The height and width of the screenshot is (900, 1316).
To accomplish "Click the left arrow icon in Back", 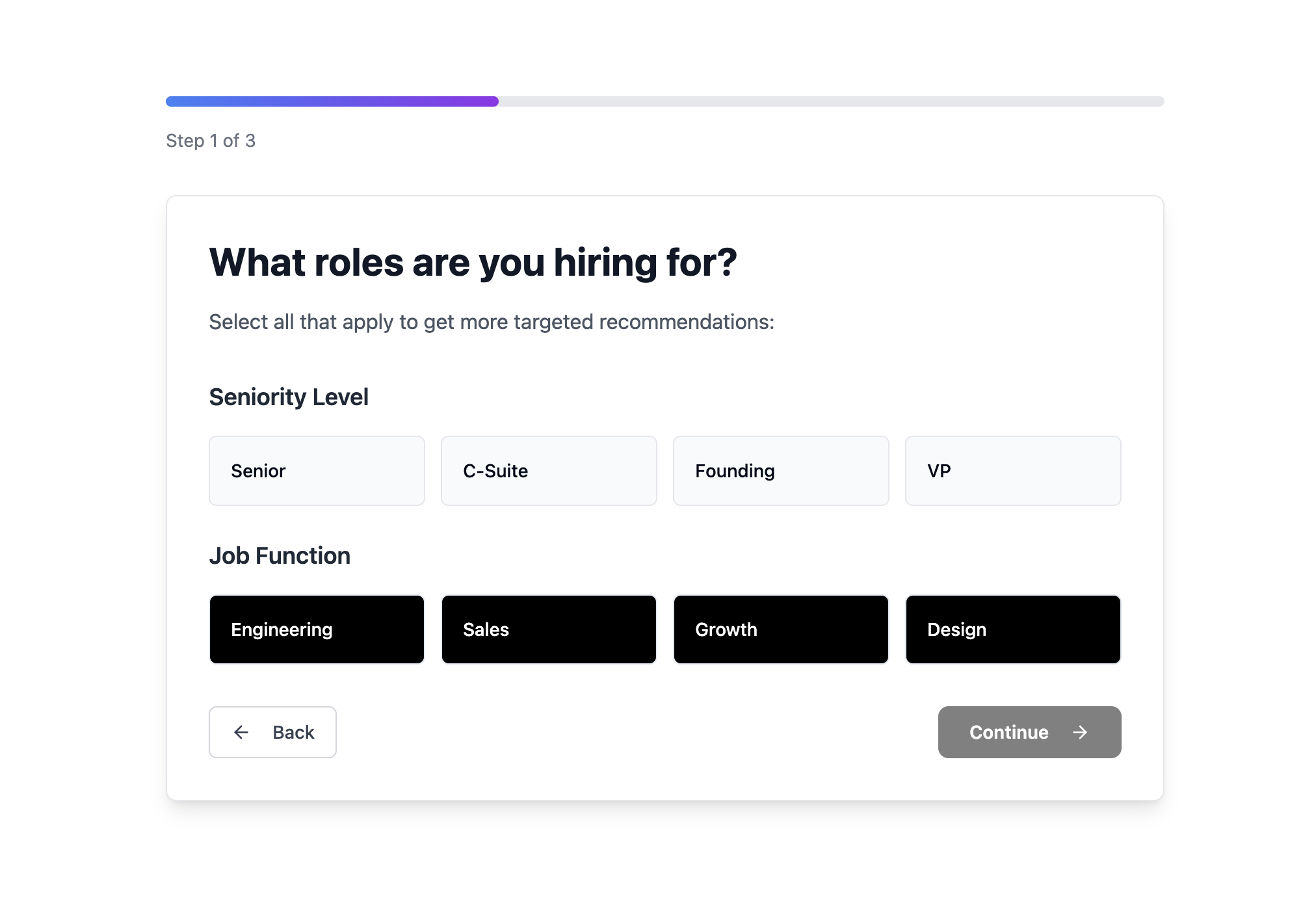I will pos(241,732).
